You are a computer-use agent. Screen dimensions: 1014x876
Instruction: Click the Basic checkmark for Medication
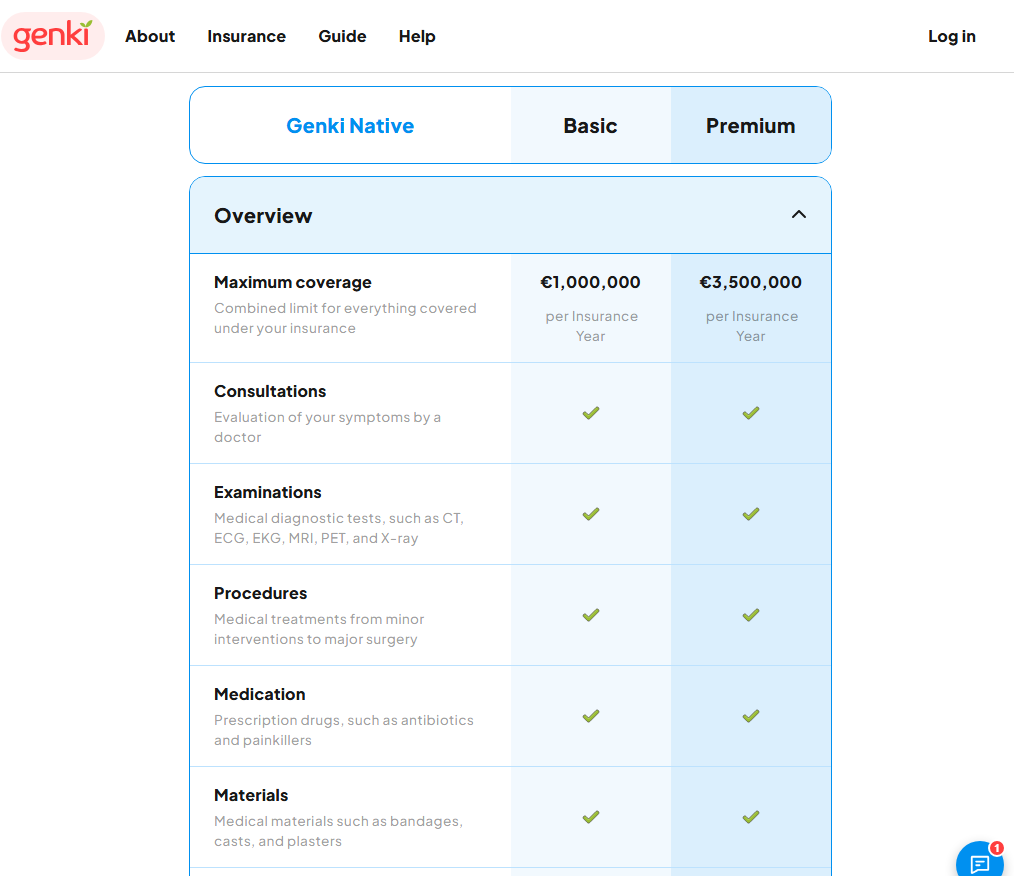coord(591,716)
